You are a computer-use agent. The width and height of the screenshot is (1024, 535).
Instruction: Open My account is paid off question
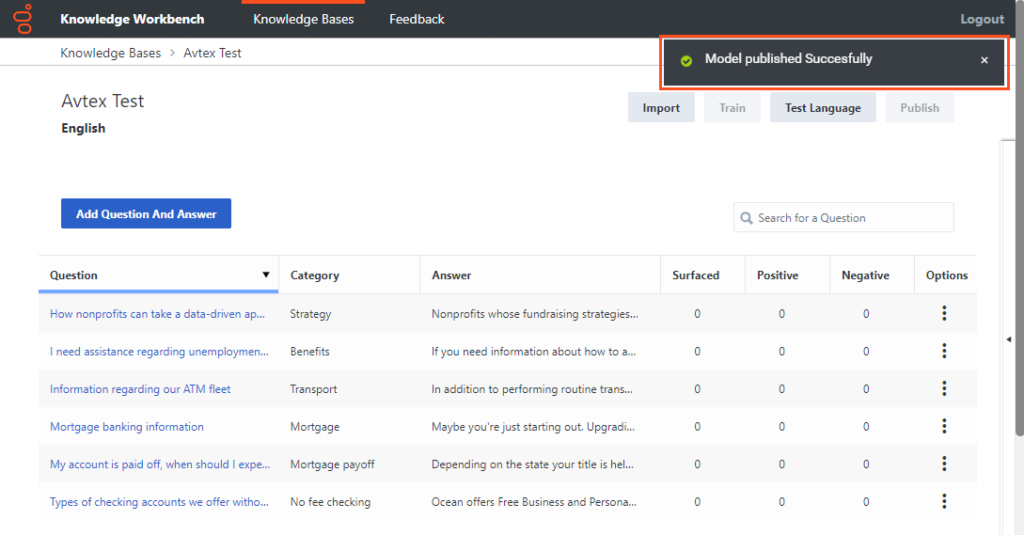tap(160, 464)
